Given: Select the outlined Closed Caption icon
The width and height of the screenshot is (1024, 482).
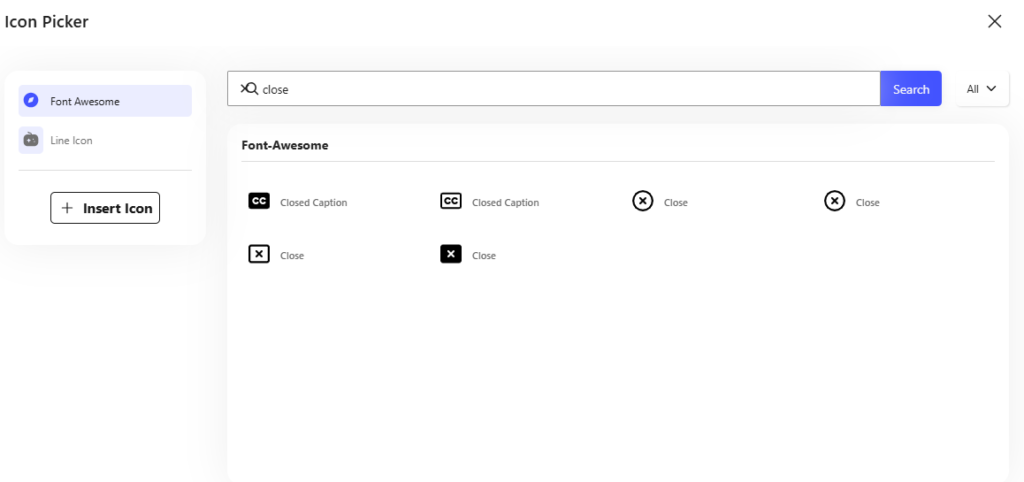Looking at the screenshot, I should coord(451,201).
